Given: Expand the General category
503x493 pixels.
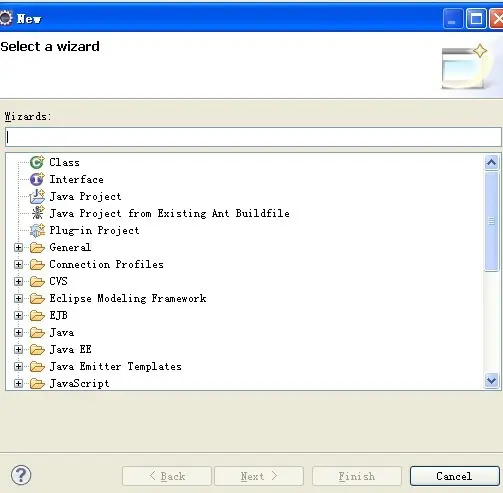Looking at the screenshot, I should pyautogui.click(x=18, y=247).
